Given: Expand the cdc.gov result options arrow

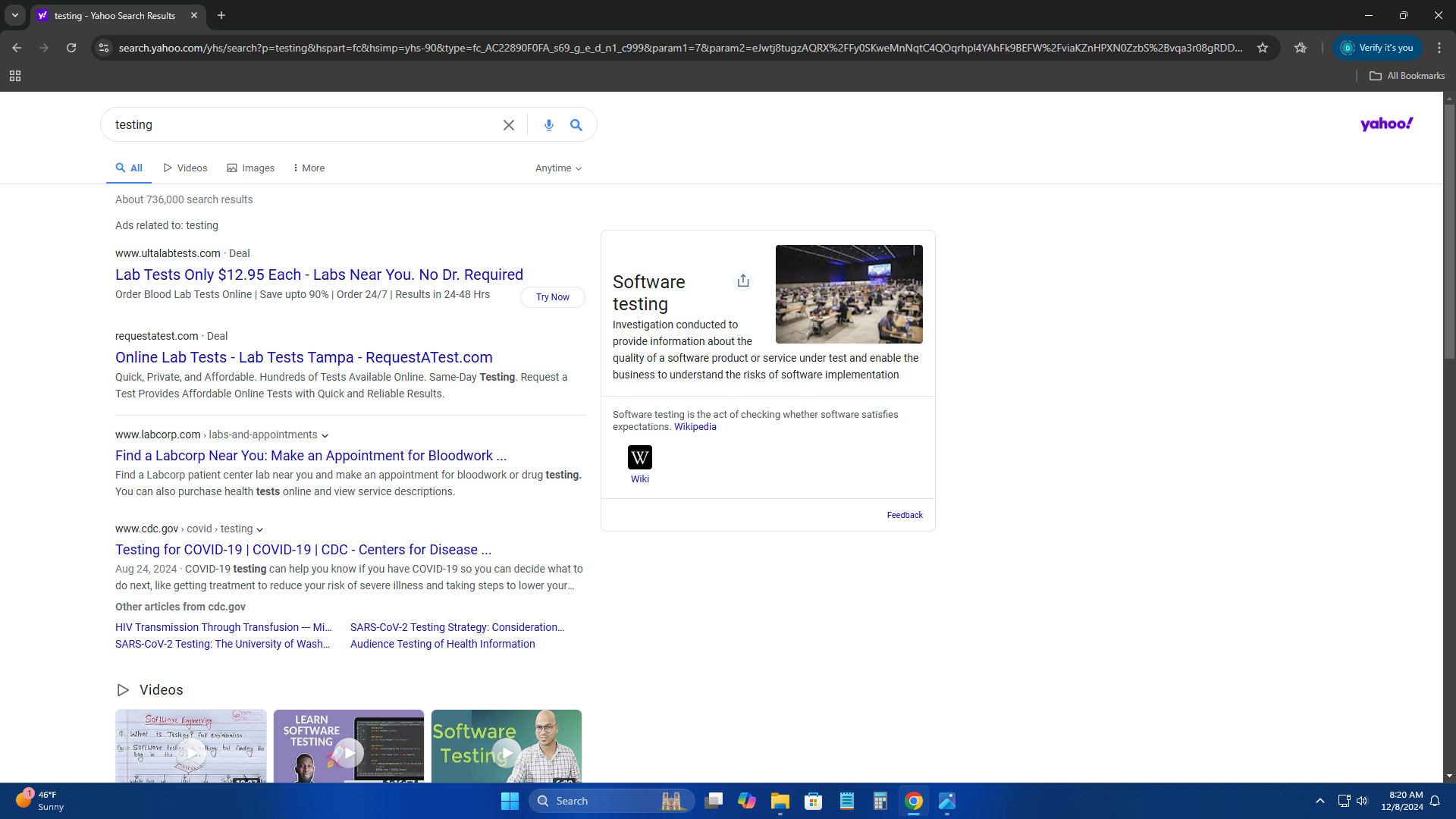Looking at the screenshot, I should coord(259,529).
